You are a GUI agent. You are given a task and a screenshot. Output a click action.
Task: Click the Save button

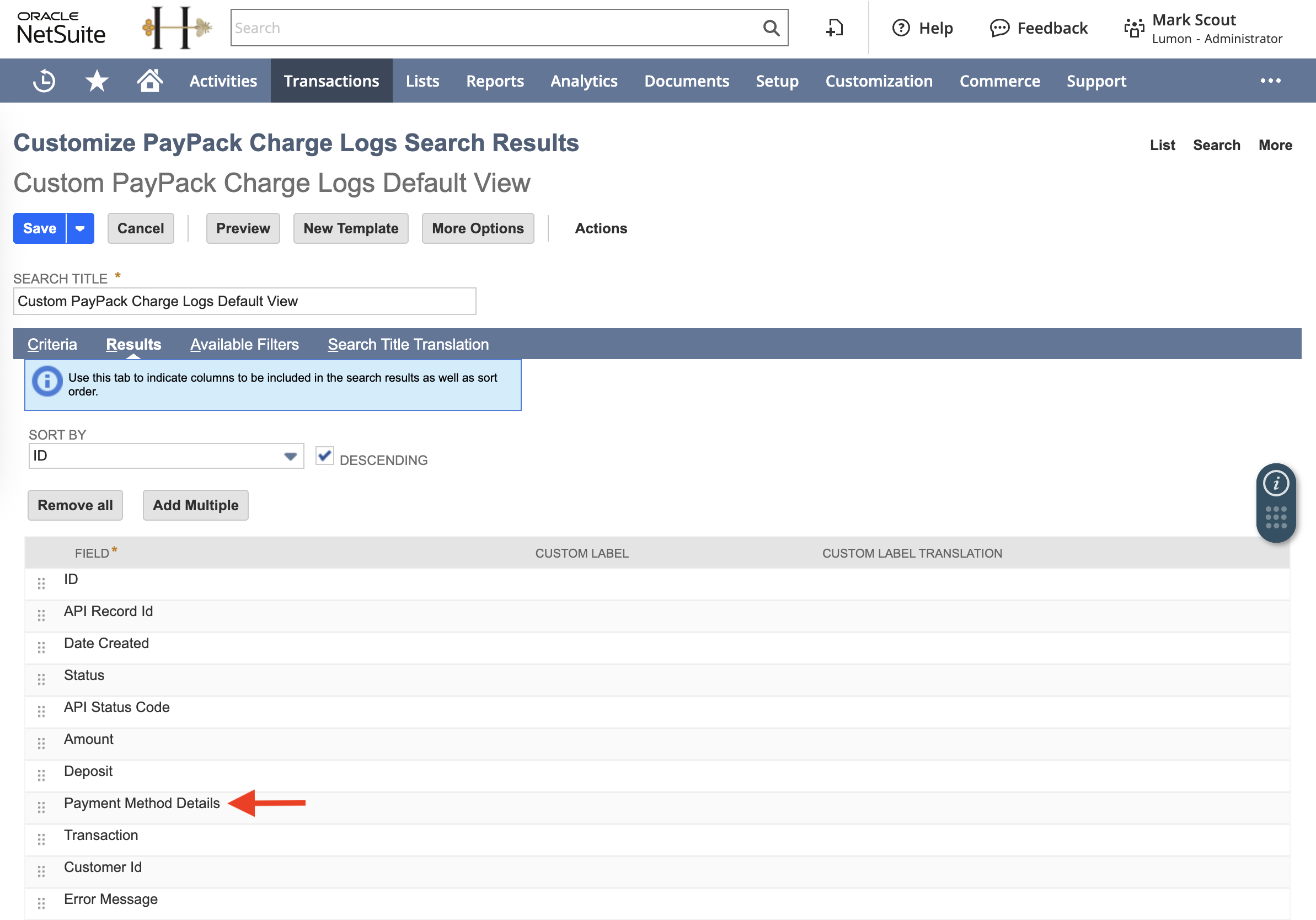40,228
